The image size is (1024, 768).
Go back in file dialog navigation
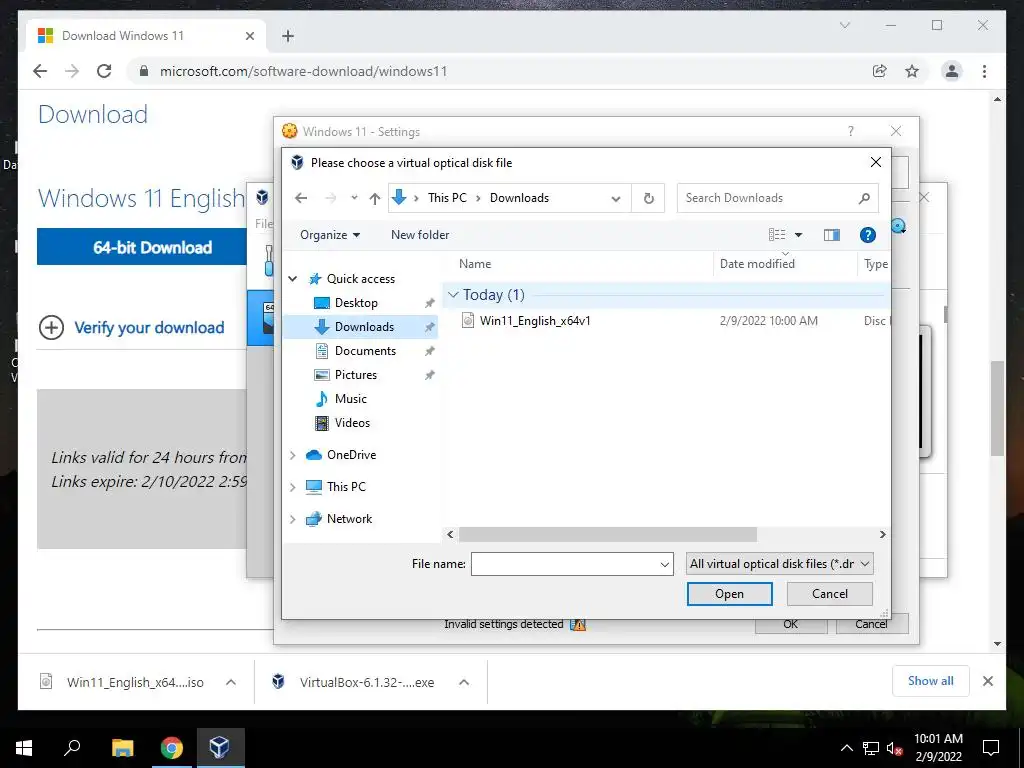pos(300,198)
